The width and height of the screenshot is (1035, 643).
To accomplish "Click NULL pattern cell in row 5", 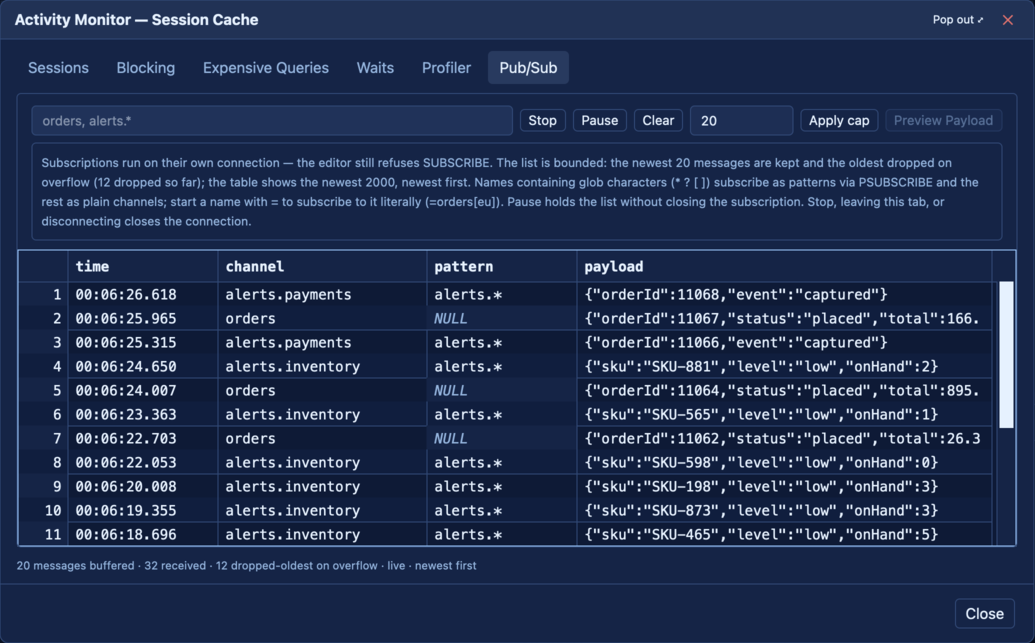I will [502, 391].
